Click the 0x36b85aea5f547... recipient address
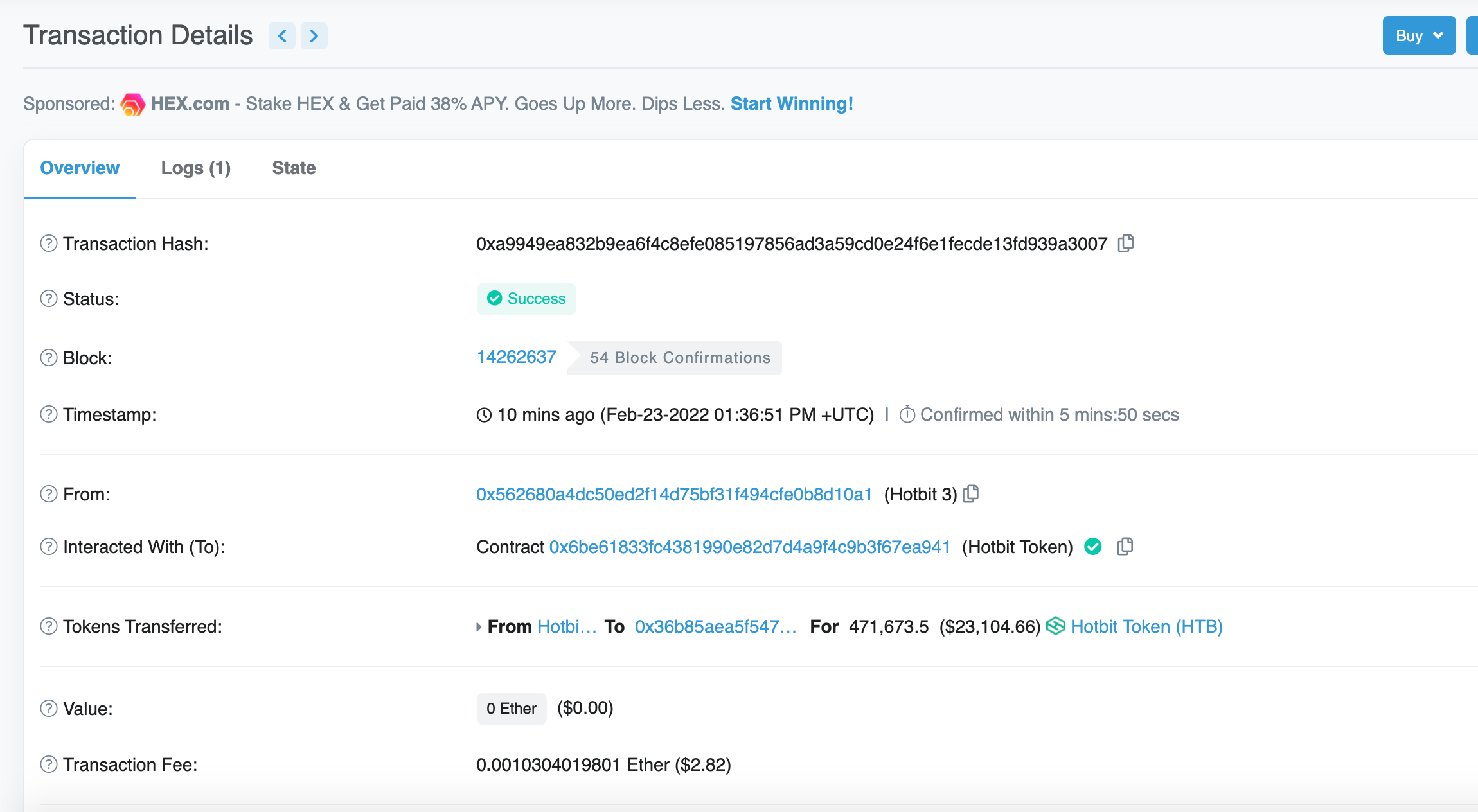The width and height of the screenshot is (1478, 812). (715, 626)
